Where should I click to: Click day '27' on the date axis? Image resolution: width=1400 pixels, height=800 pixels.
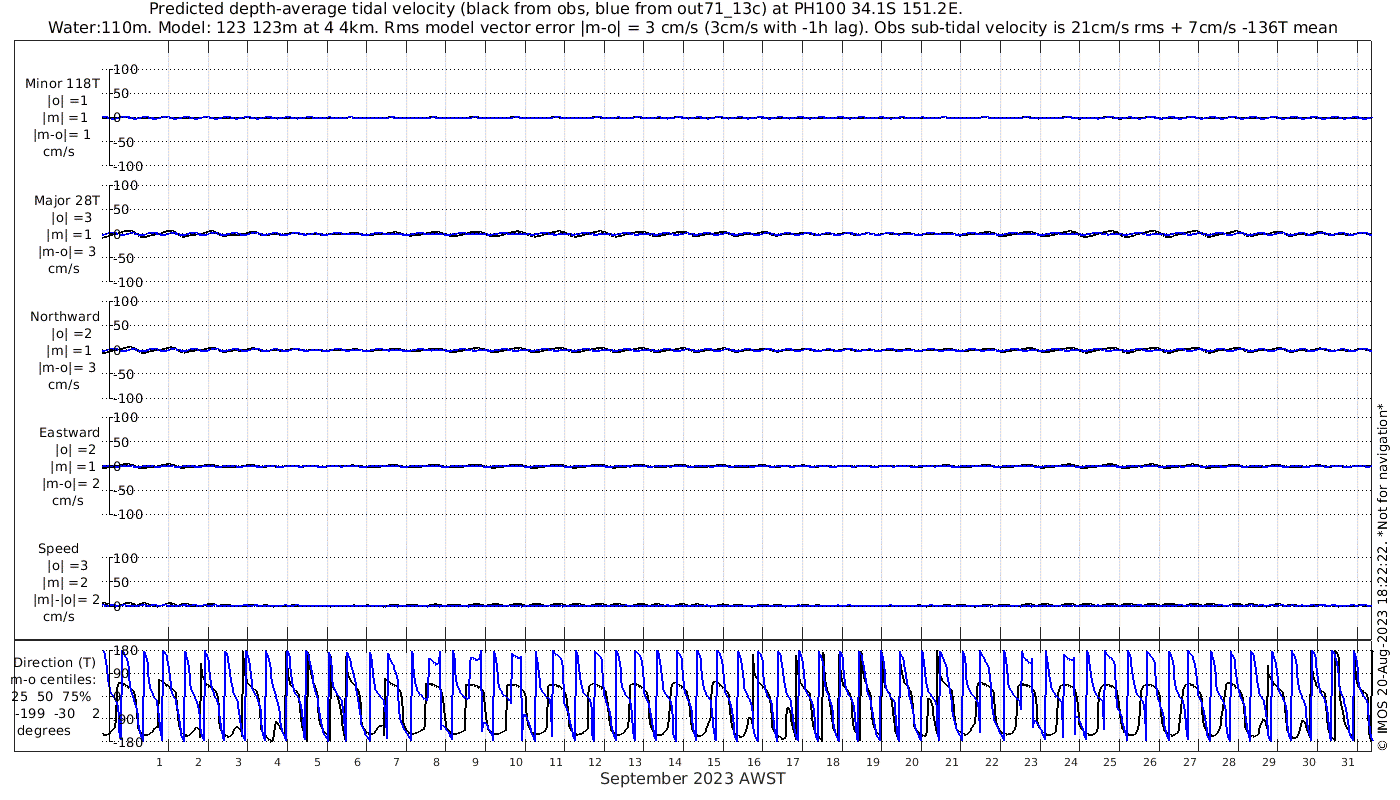(1190, 762)
